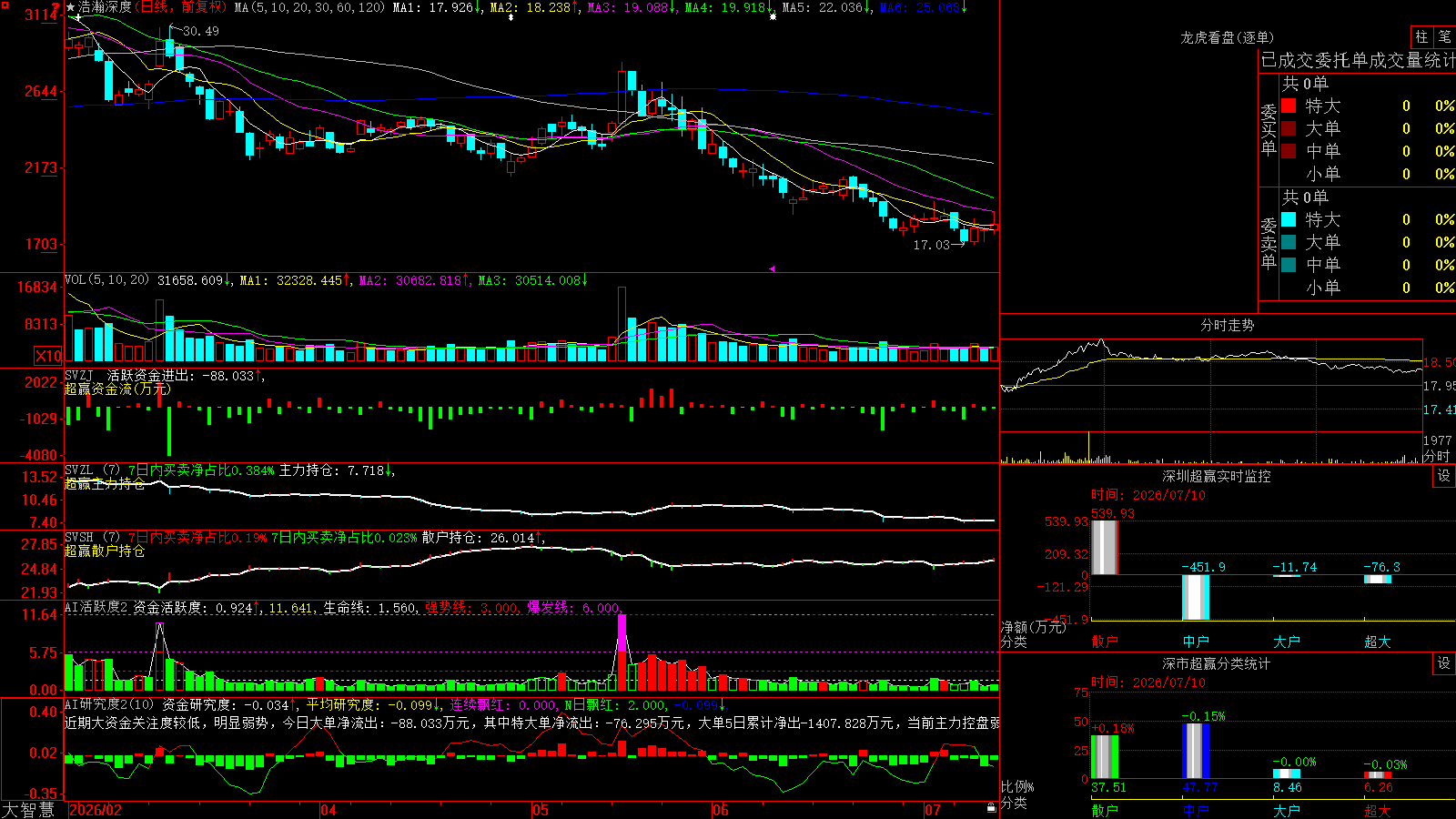The image size is (1456, 819).
Task: Click the 散户 bar in 深圳超赢实时监控 chart
Action: (1105, 548)
